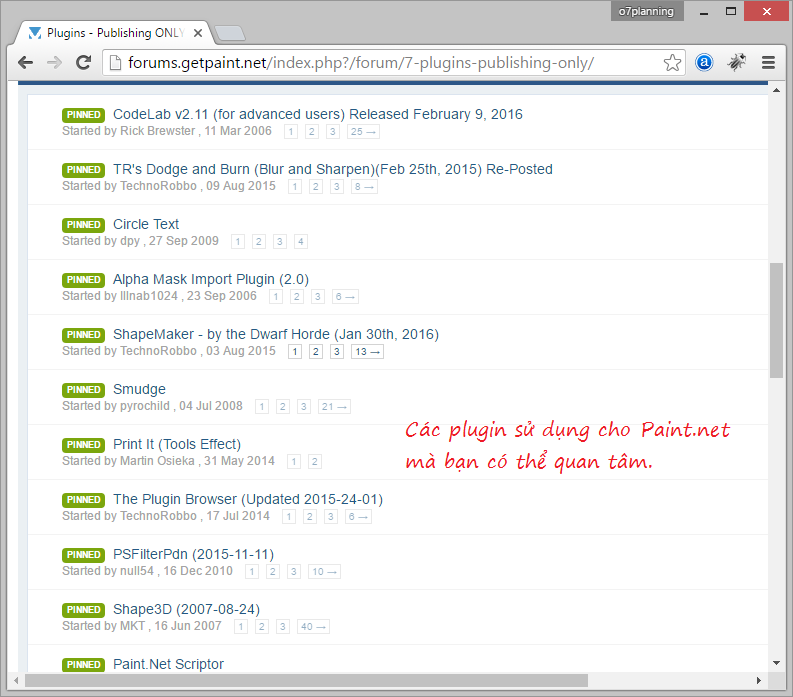This screenshot has width=793, height=697.
Task: Open The Plugin Browser topic
Action: click(248, 499)
